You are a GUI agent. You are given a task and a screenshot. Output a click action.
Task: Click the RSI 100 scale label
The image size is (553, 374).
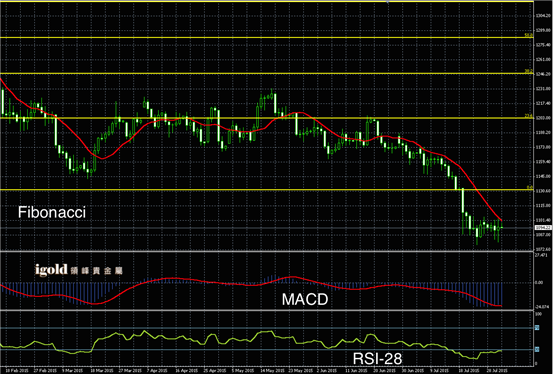point(539,313)
